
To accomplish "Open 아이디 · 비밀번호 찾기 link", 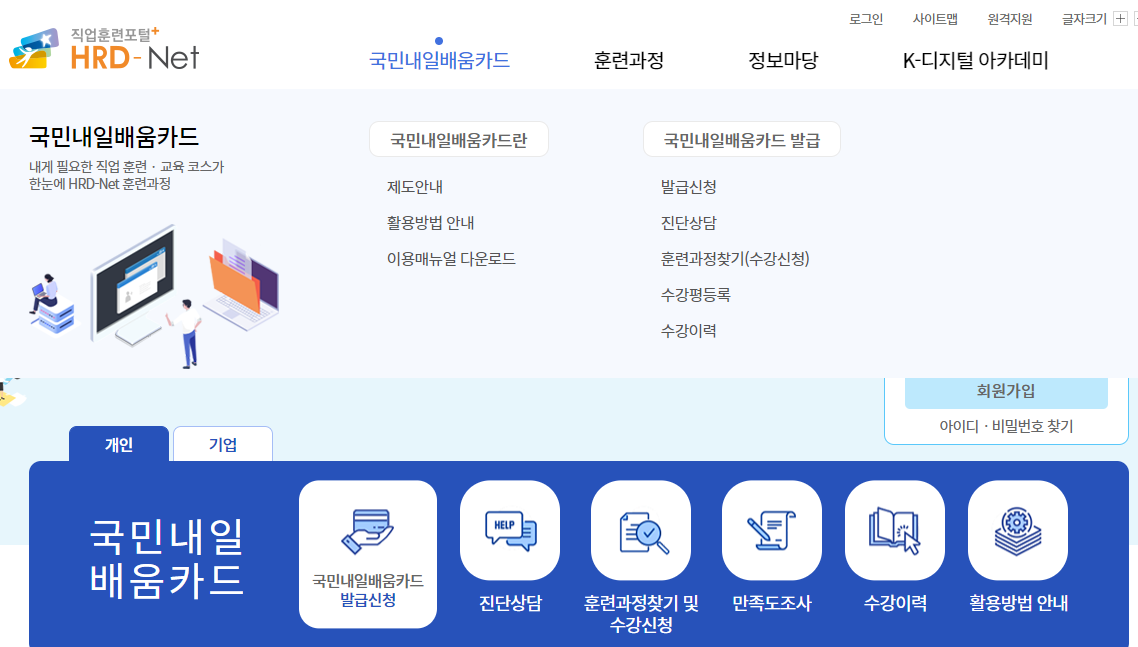I will click(x=1006, y=426).
